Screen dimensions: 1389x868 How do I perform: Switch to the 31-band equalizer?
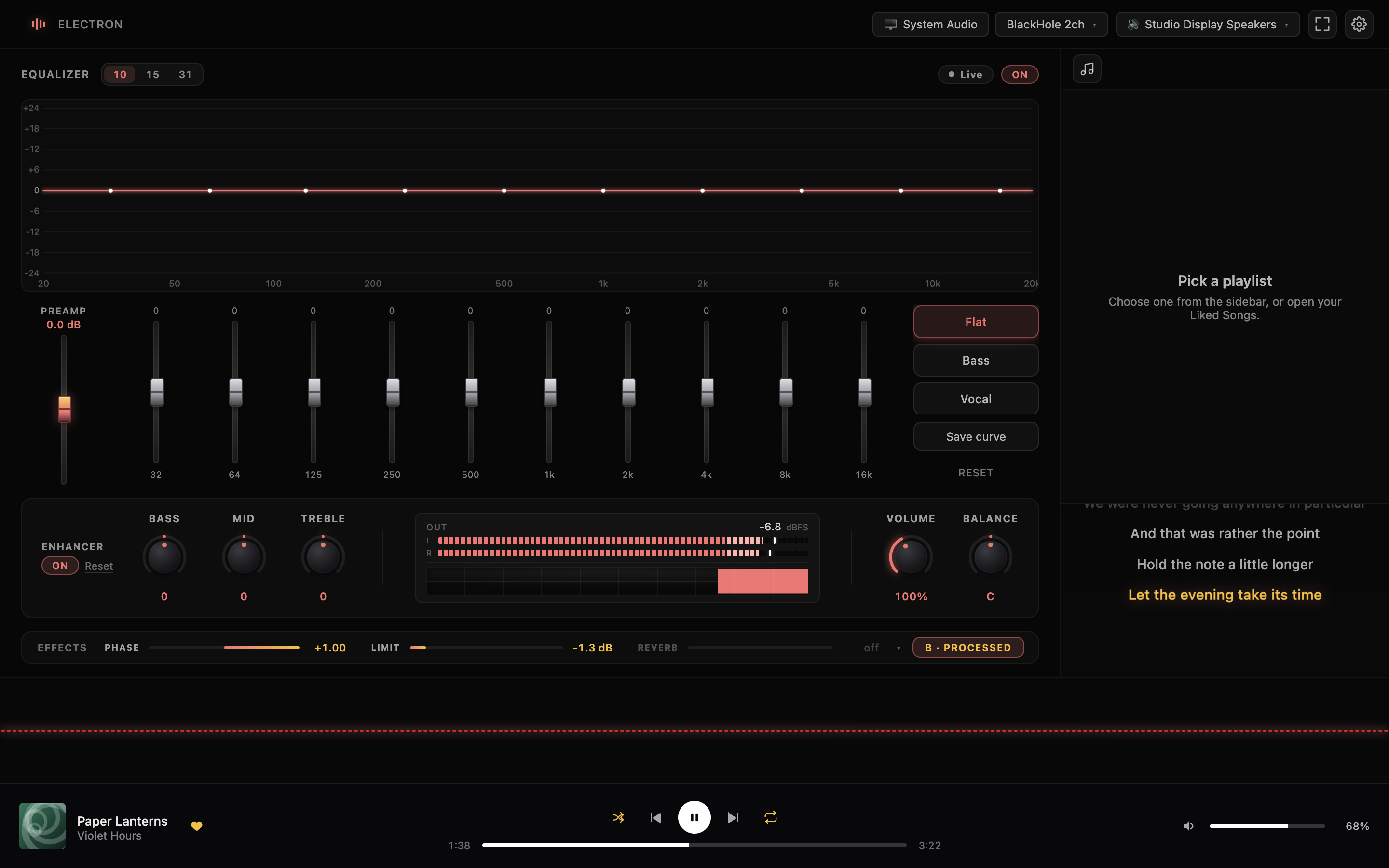point(185,75)
